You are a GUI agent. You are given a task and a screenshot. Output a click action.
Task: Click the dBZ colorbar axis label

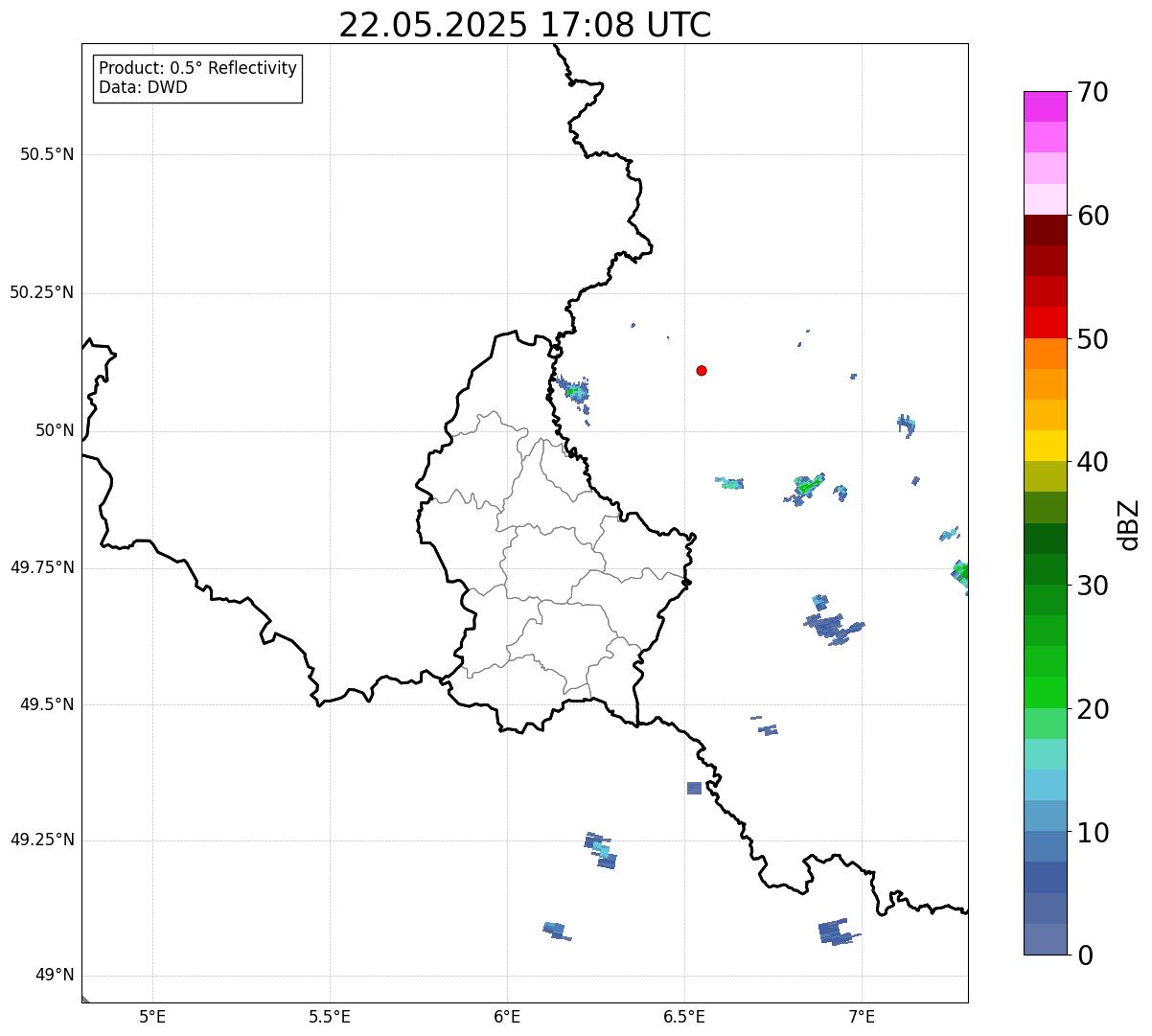[x=1129, y=524]
